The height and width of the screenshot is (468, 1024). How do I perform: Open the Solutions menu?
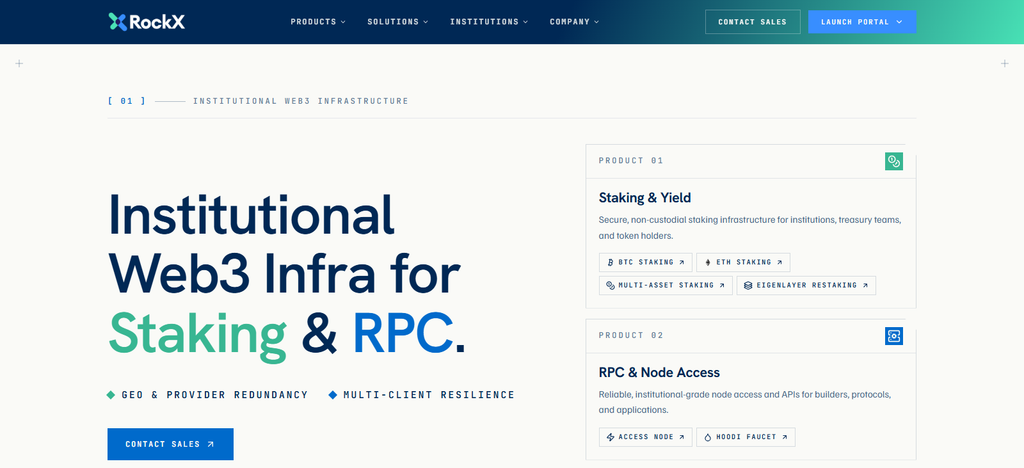(398, 22)
